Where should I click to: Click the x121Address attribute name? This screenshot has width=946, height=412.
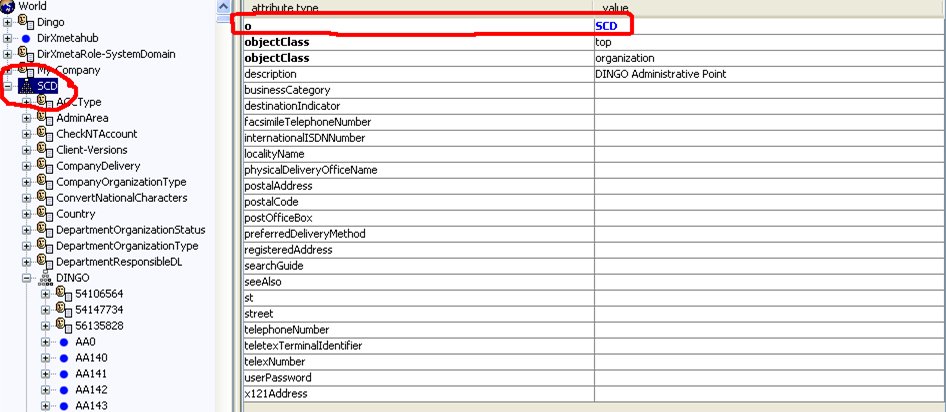276,394
